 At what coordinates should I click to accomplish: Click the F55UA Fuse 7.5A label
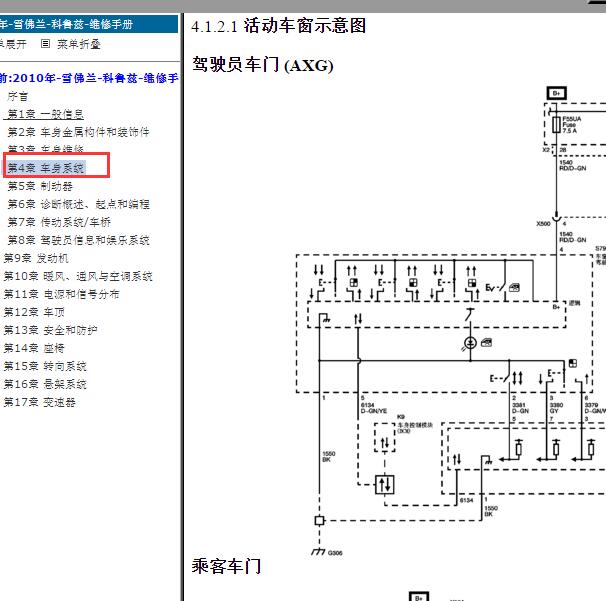[572, 124]
